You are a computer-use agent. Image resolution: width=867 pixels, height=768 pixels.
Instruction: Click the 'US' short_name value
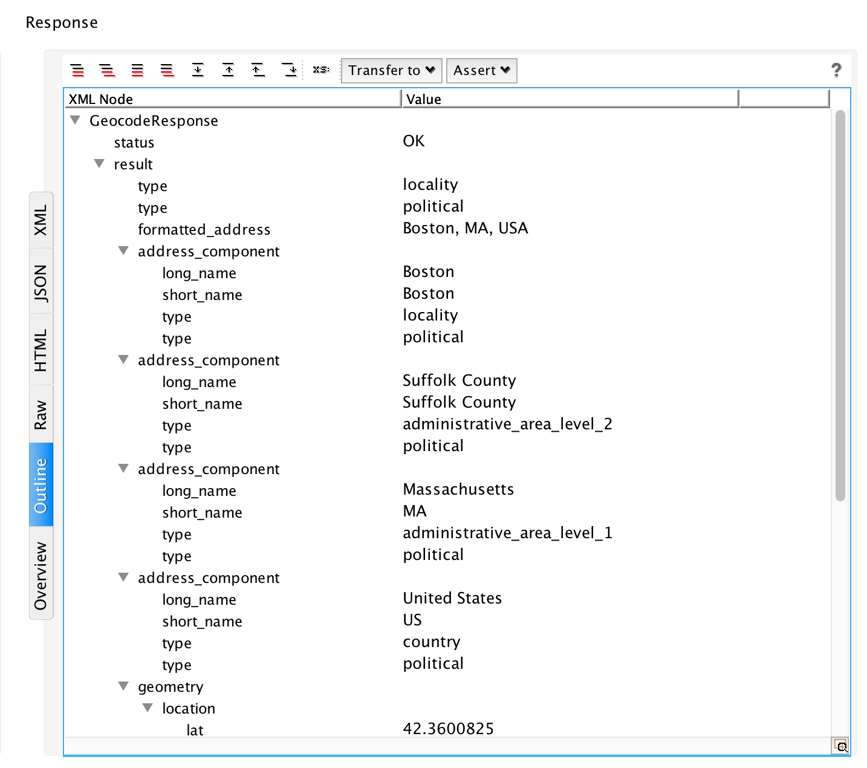[412, 620]
